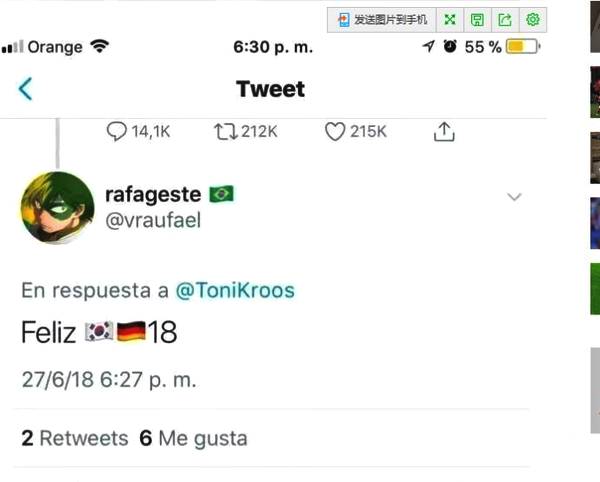Select the green thumbnail on right strip

pyautogui.click(x=594, y=288)
